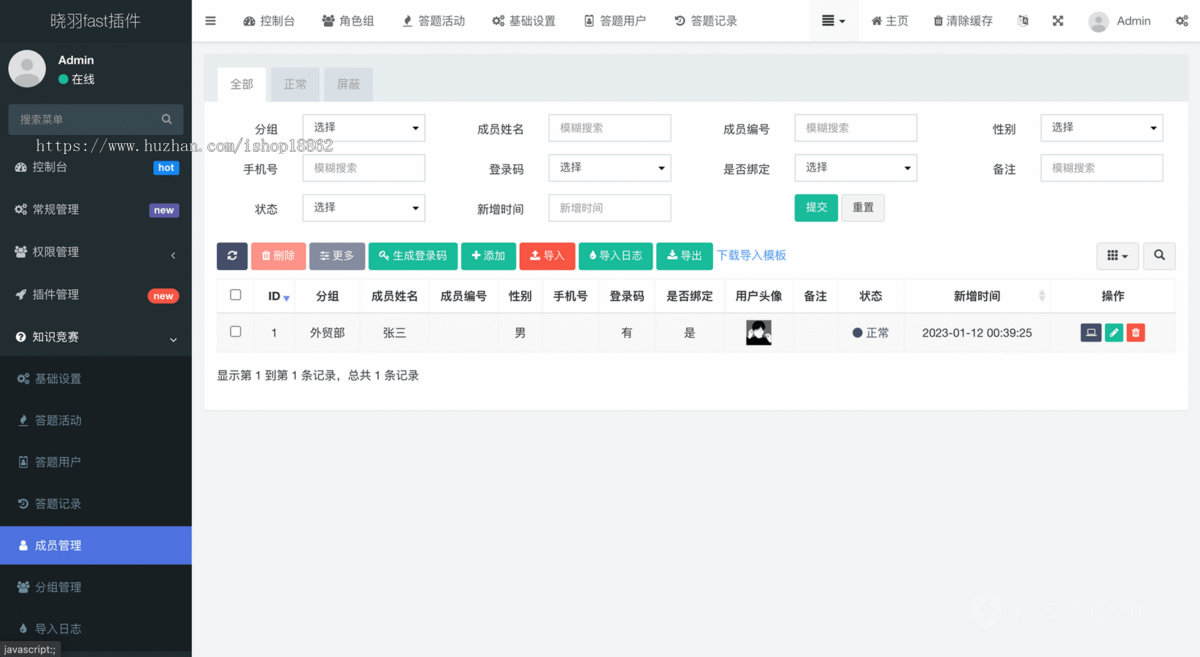Refresh the member list table
Viewport: 1200px width, 657px height.
[231, 256]
